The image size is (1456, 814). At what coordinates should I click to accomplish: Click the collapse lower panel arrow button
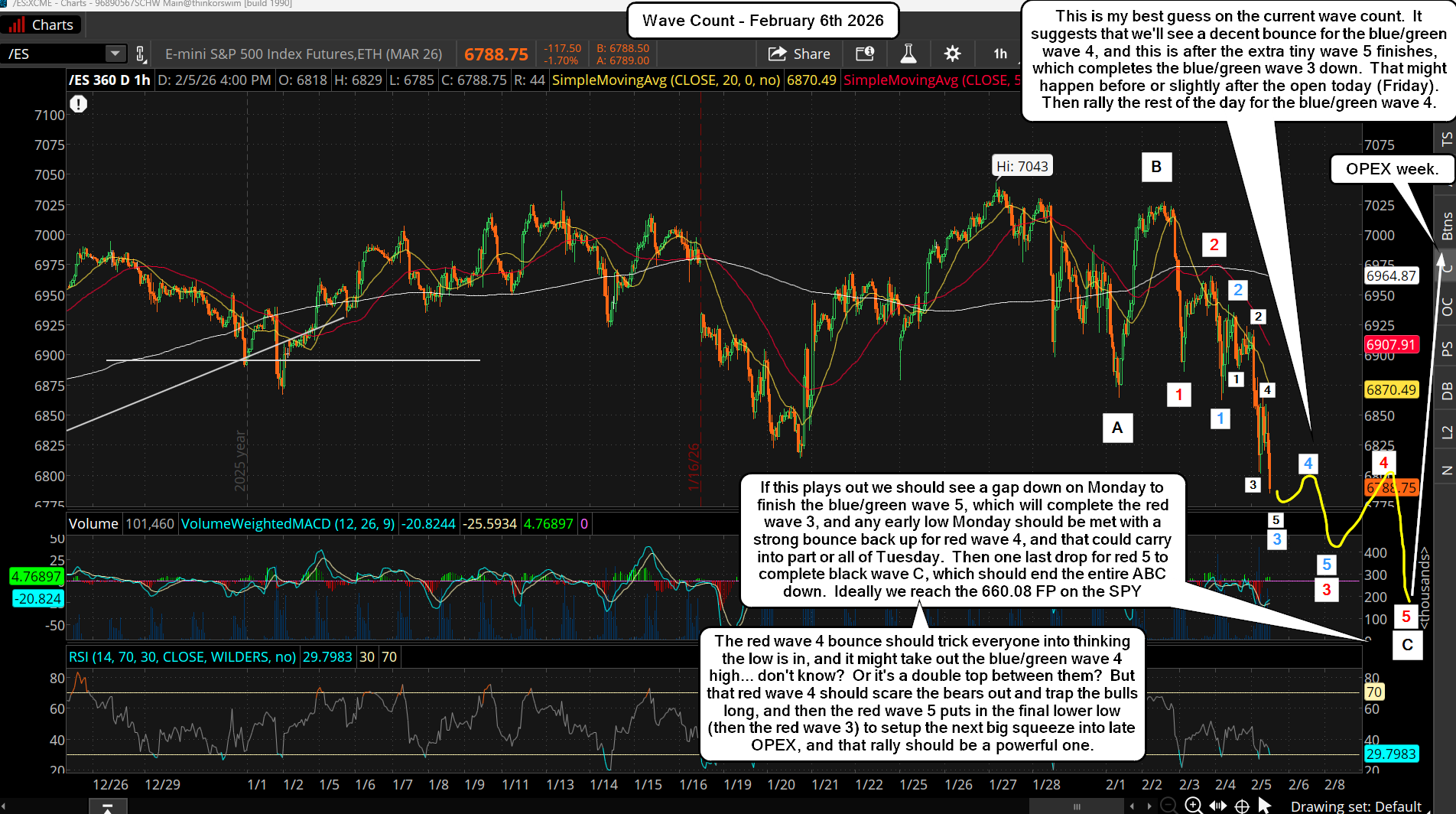coord(107,808)
